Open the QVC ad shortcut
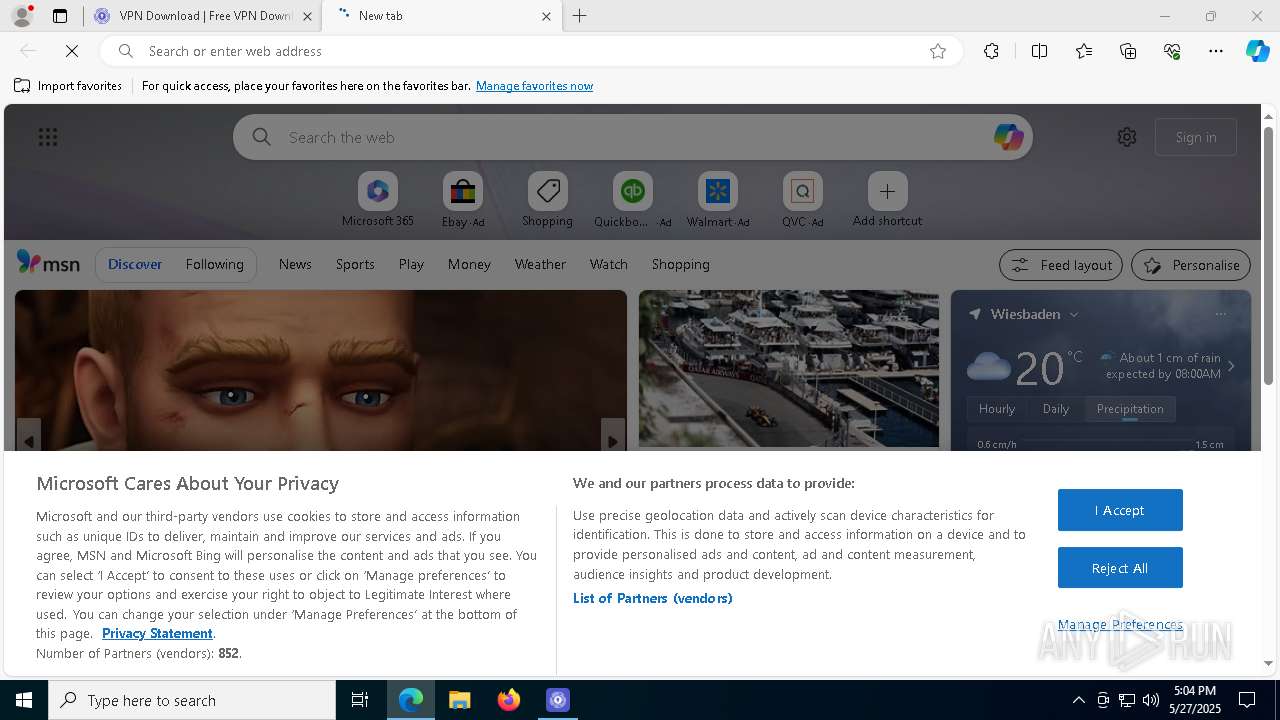 coord(802,199)
